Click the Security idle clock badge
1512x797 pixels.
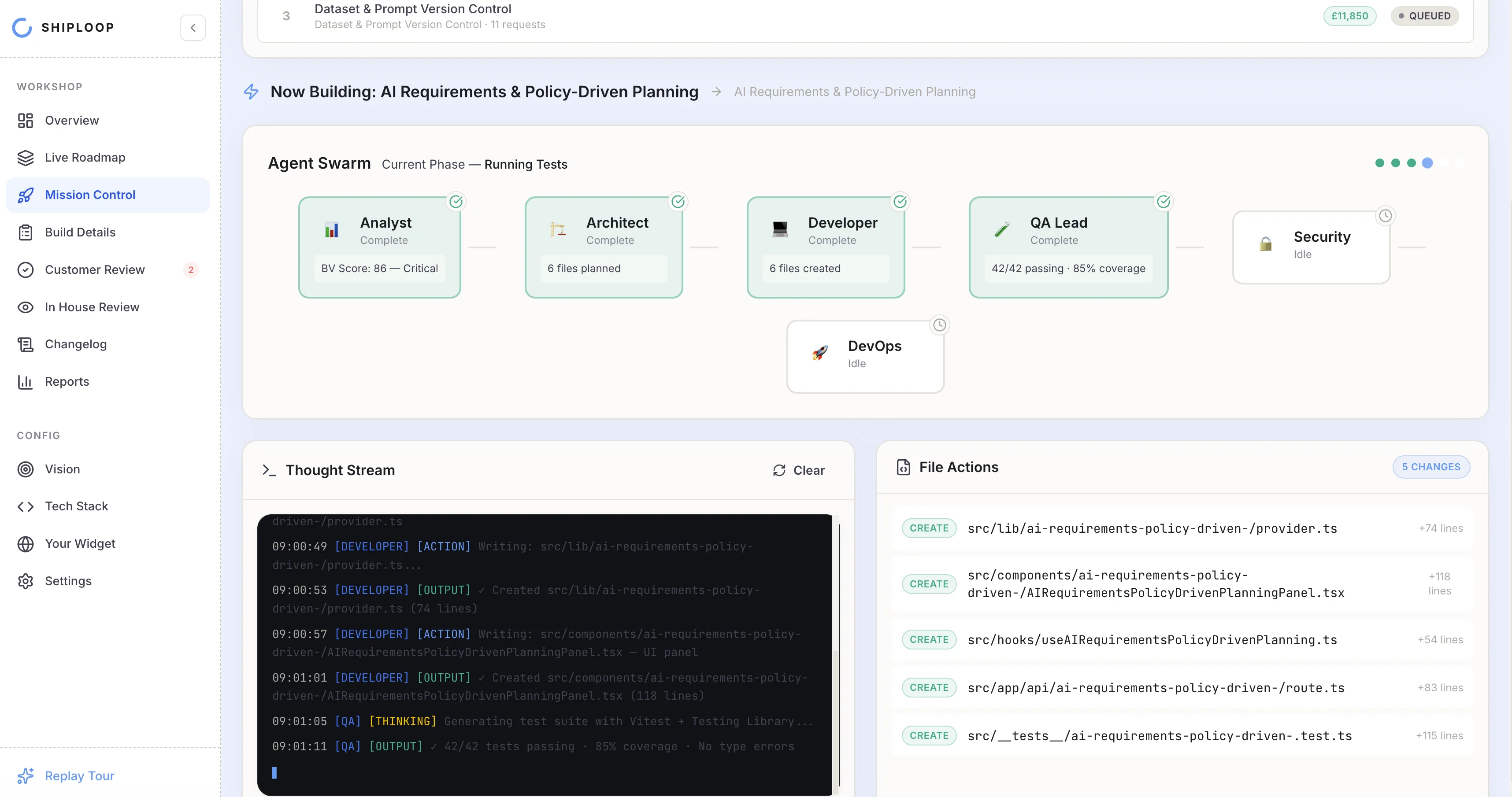[x=1385, y=216]
